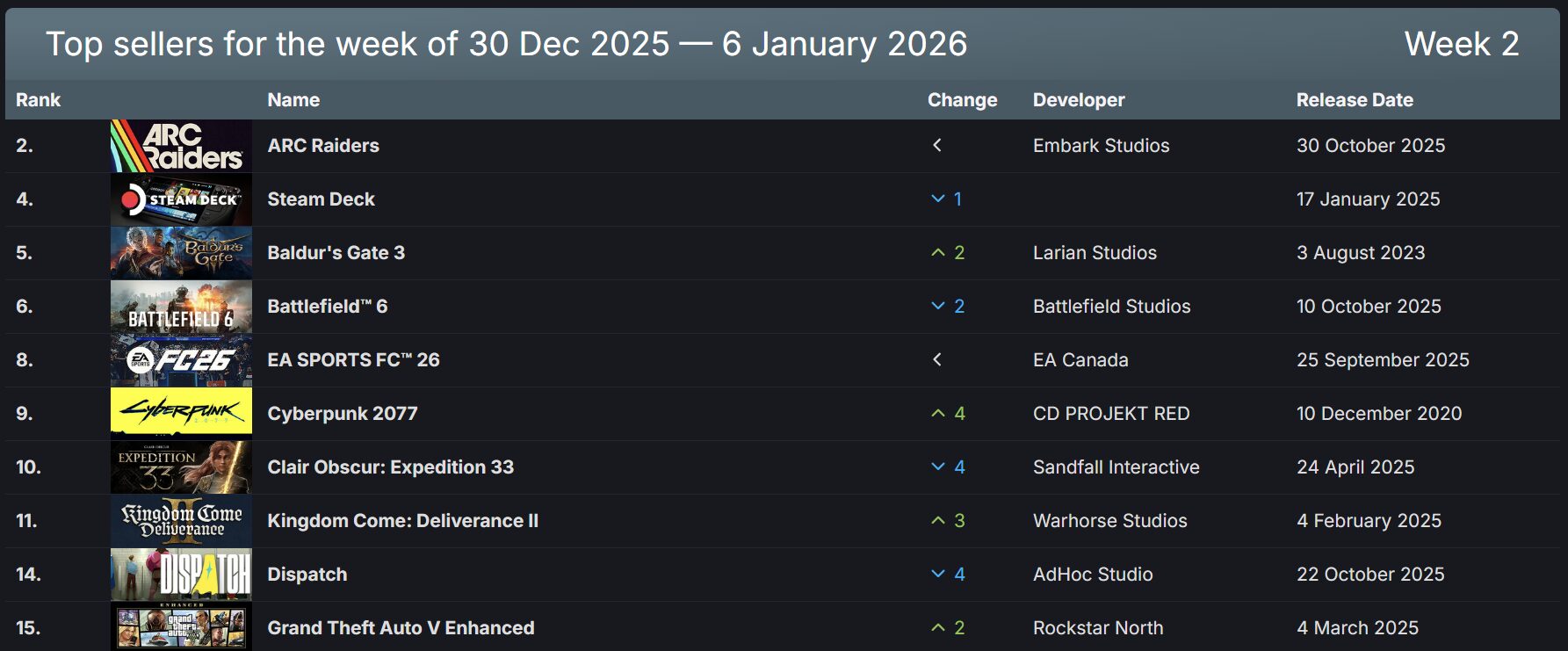Open the Dispatch game cover image
Screen dimensions: 1568x651
(x=181, y=575)
